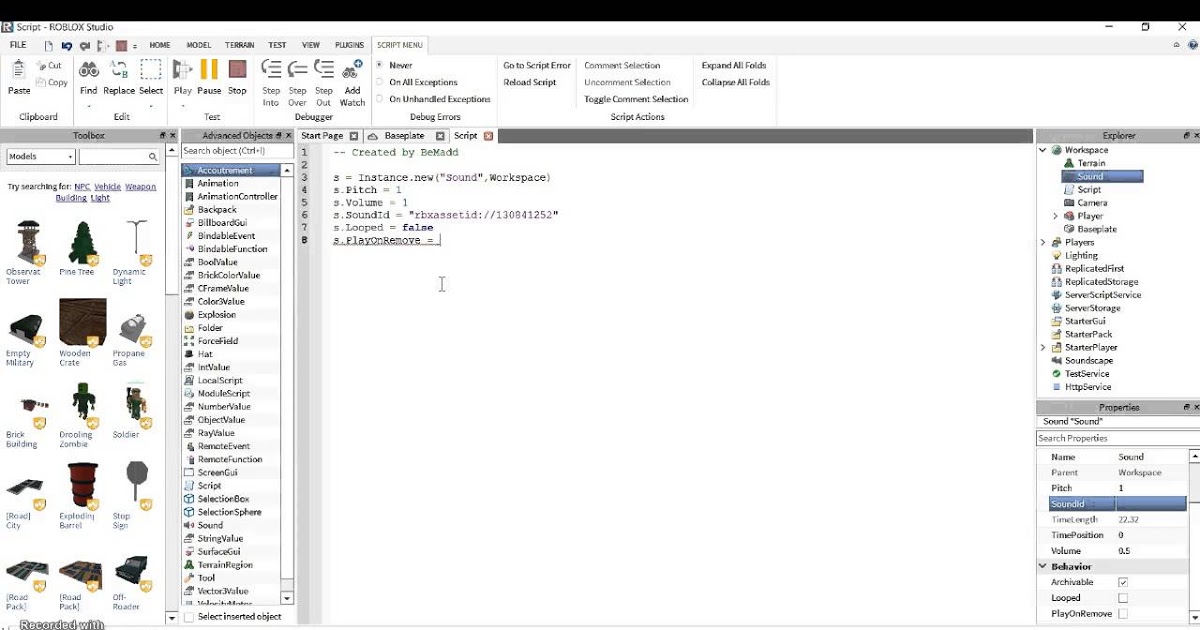Click Step Out debugger icon
This screenshot has width=1200, height=630.
tap(323, 70)
